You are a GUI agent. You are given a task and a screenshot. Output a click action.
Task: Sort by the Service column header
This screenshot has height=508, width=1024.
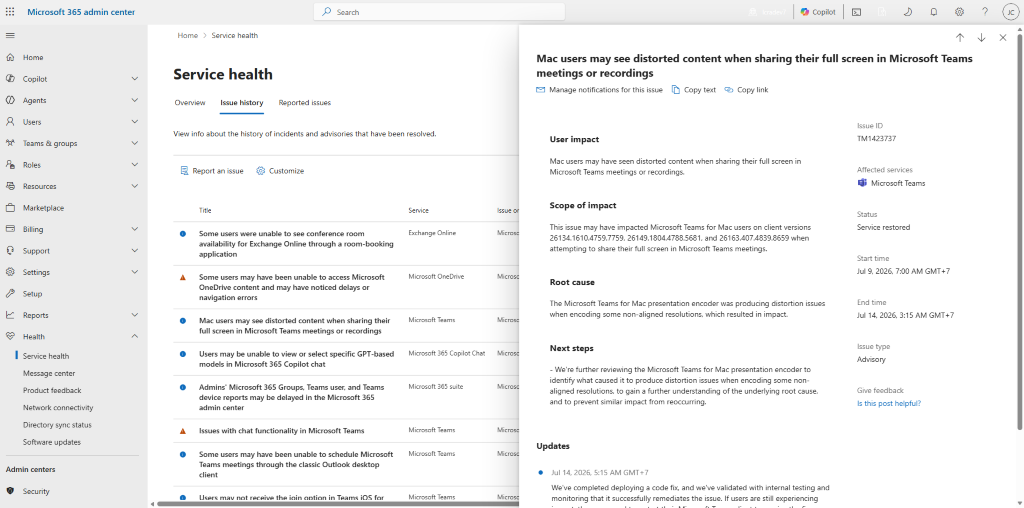point(419,210)
